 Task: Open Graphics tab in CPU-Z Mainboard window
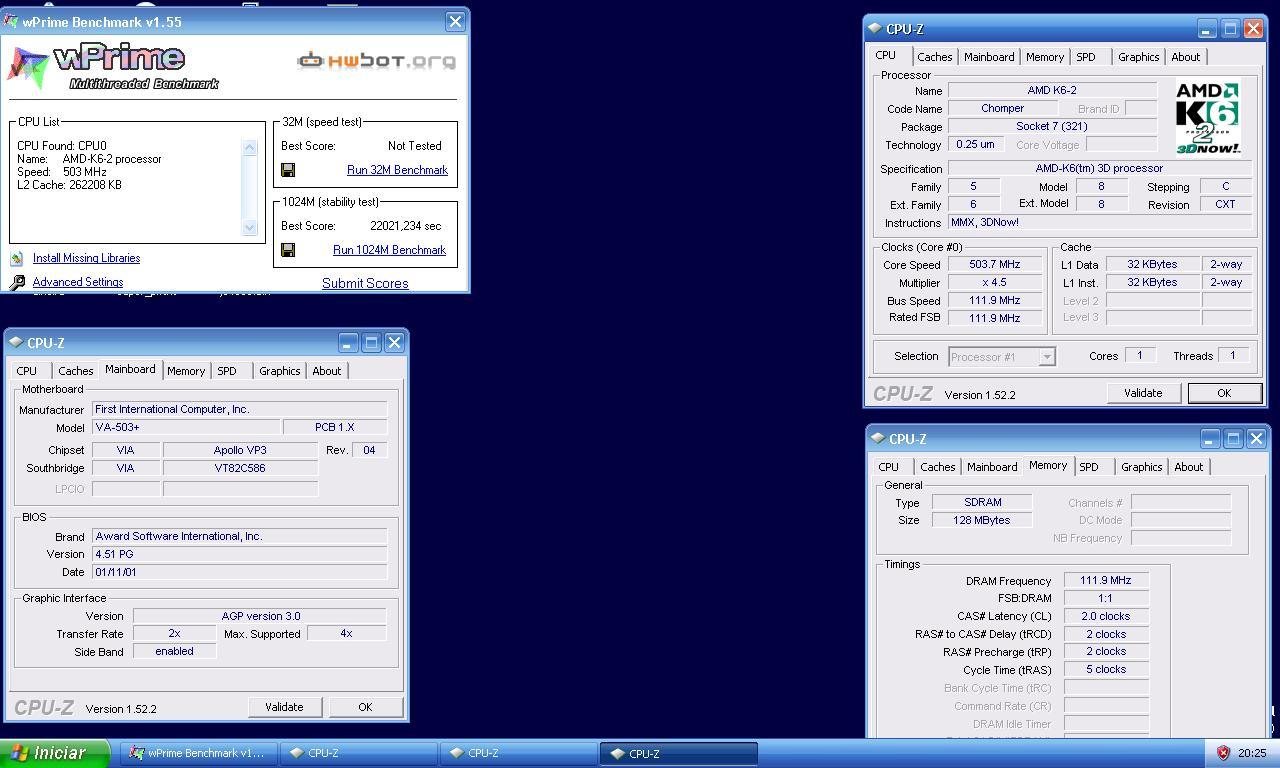[x=279, y=371]
